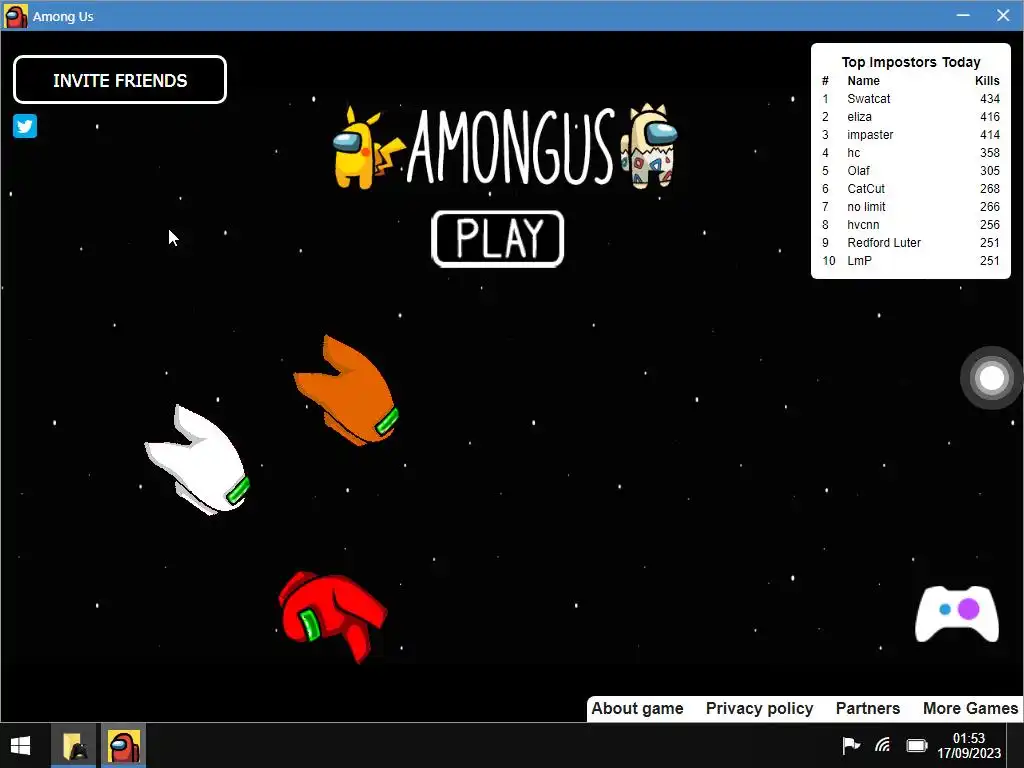Viewport: 1024px width, 768px height.
Task: Select leaderboard name Redford Luter
Action: coord(884,242)
